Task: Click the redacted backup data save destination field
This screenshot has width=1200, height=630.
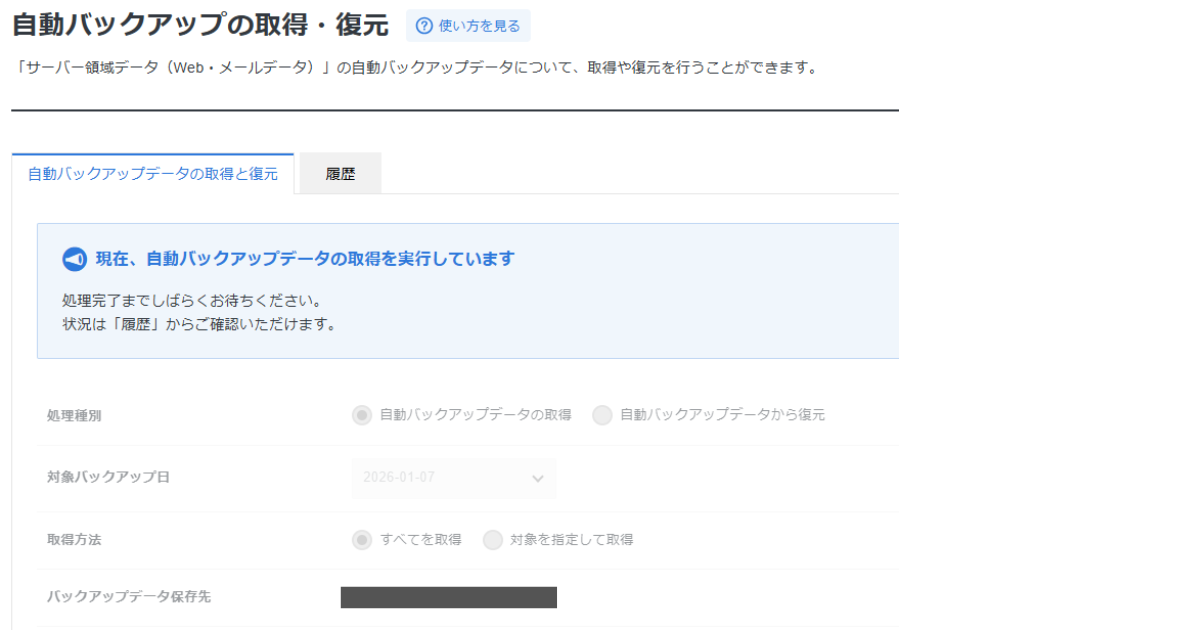Action: click(448, 597)
